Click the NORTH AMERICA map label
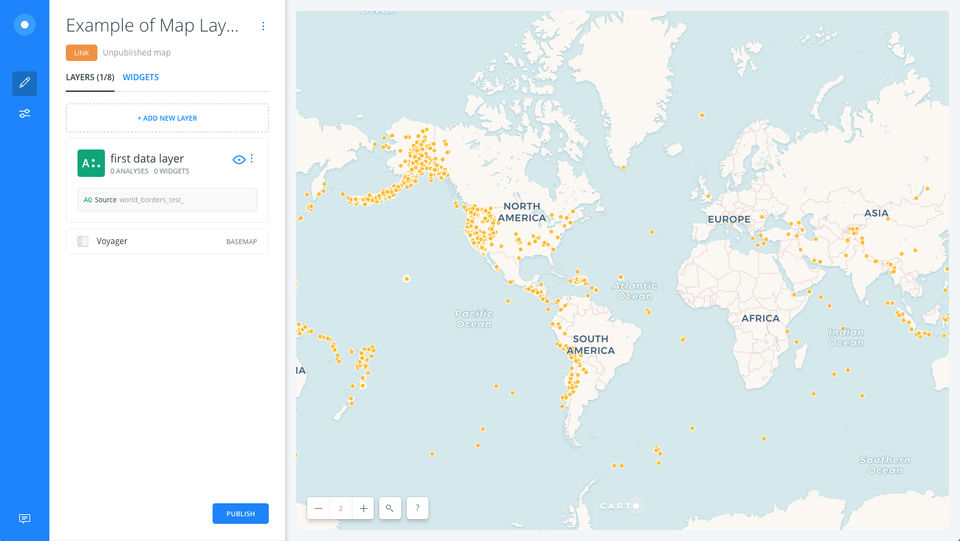 click(x=522, y=212)
